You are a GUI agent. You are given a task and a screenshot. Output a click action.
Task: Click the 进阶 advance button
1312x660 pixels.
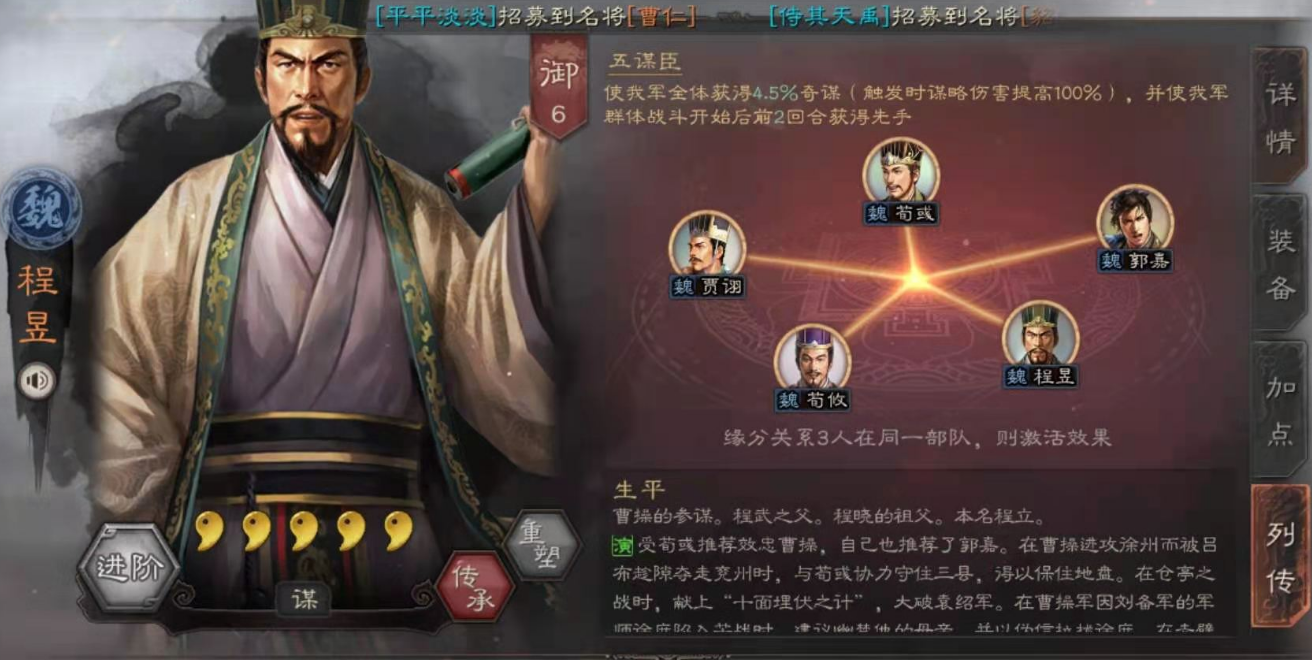coord(128,567)
